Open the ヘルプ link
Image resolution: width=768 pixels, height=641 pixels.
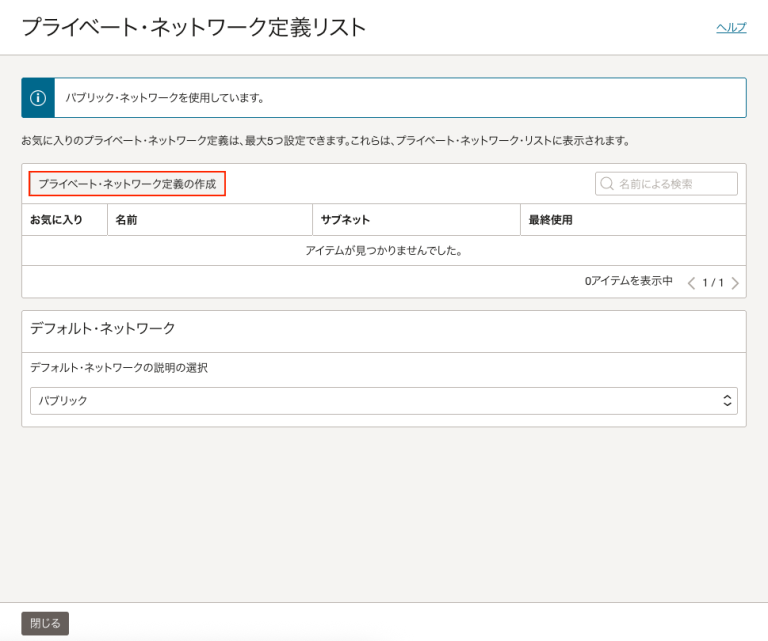pos(730,28)
